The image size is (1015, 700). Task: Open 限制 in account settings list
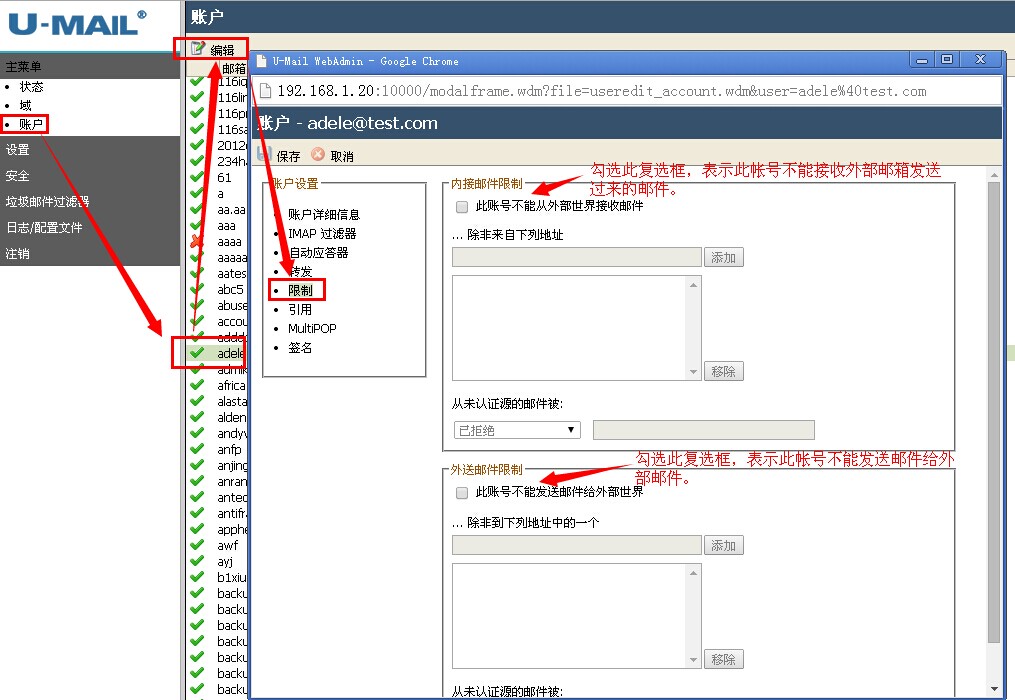(x=300, y=291)
